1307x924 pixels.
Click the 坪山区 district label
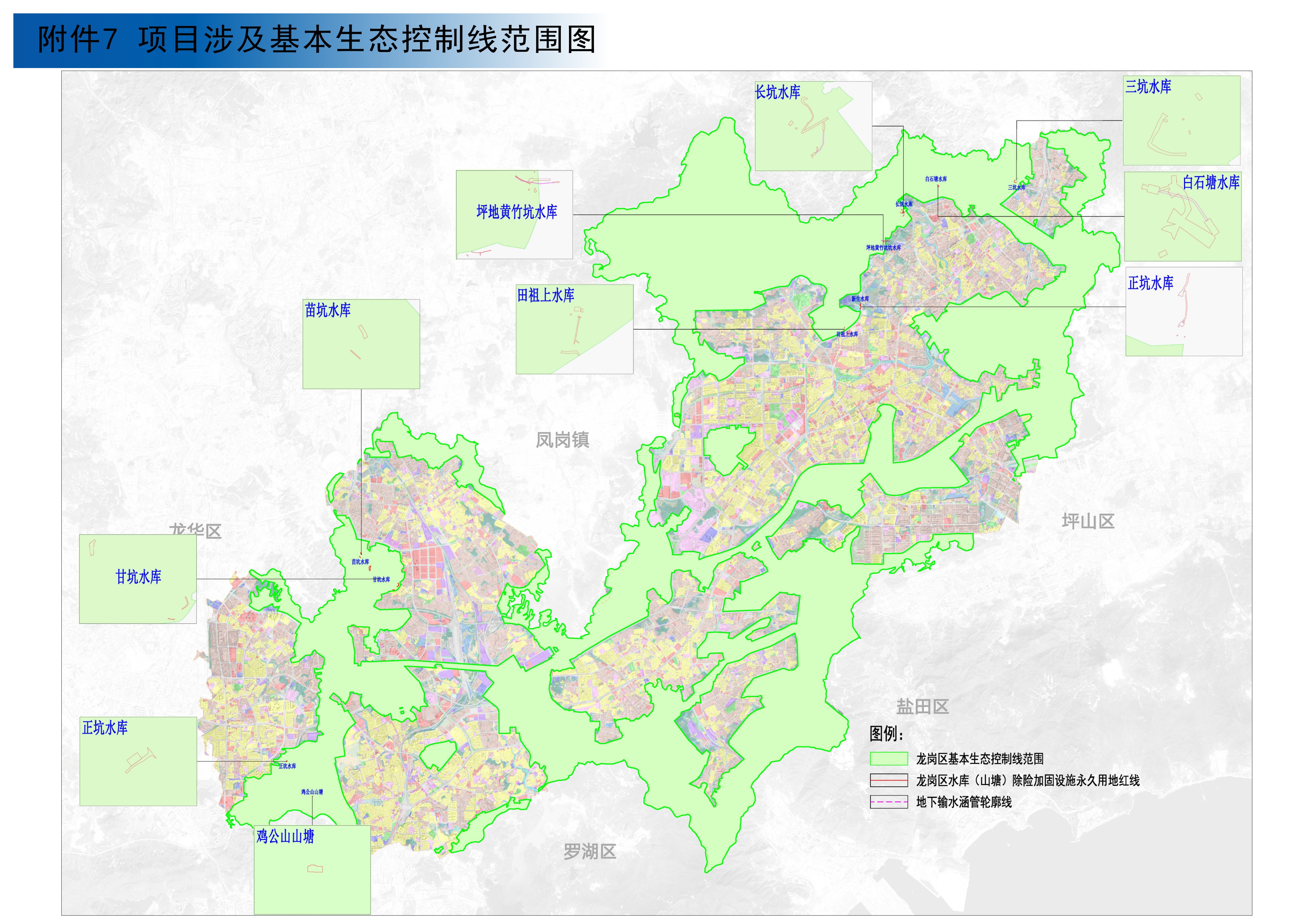[1088, 521]
